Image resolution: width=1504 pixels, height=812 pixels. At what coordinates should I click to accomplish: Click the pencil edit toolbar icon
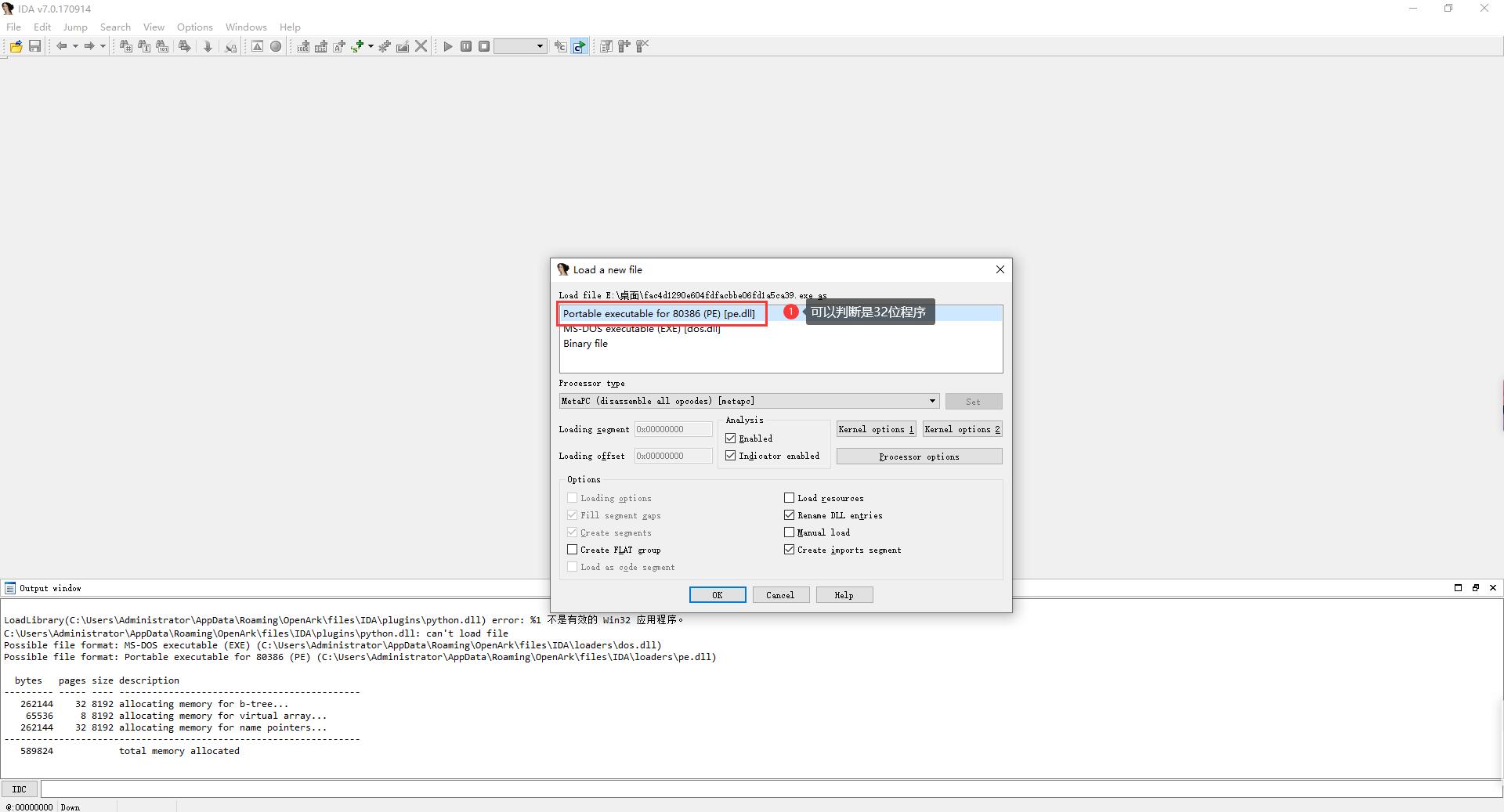(x=403, y=46)
